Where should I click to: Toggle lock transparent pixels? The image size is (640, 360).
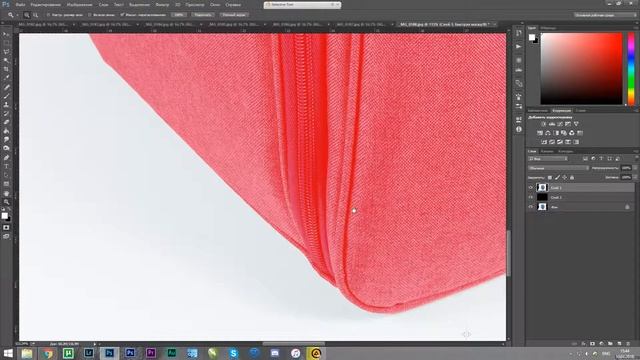click(x=550, y=178)
